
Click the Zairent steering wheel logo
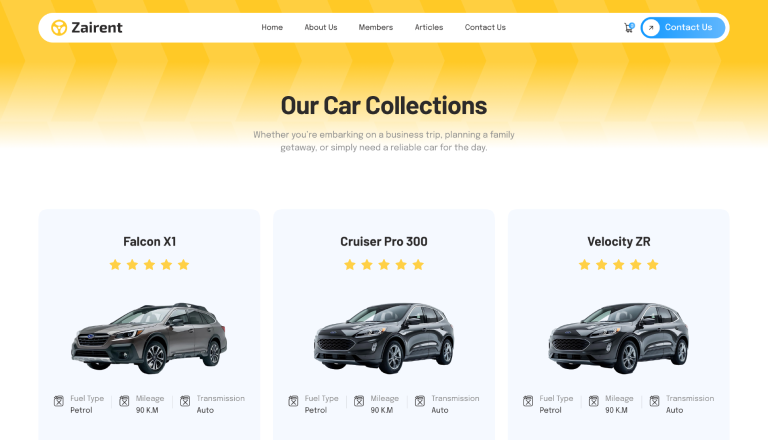pos(59,27)
